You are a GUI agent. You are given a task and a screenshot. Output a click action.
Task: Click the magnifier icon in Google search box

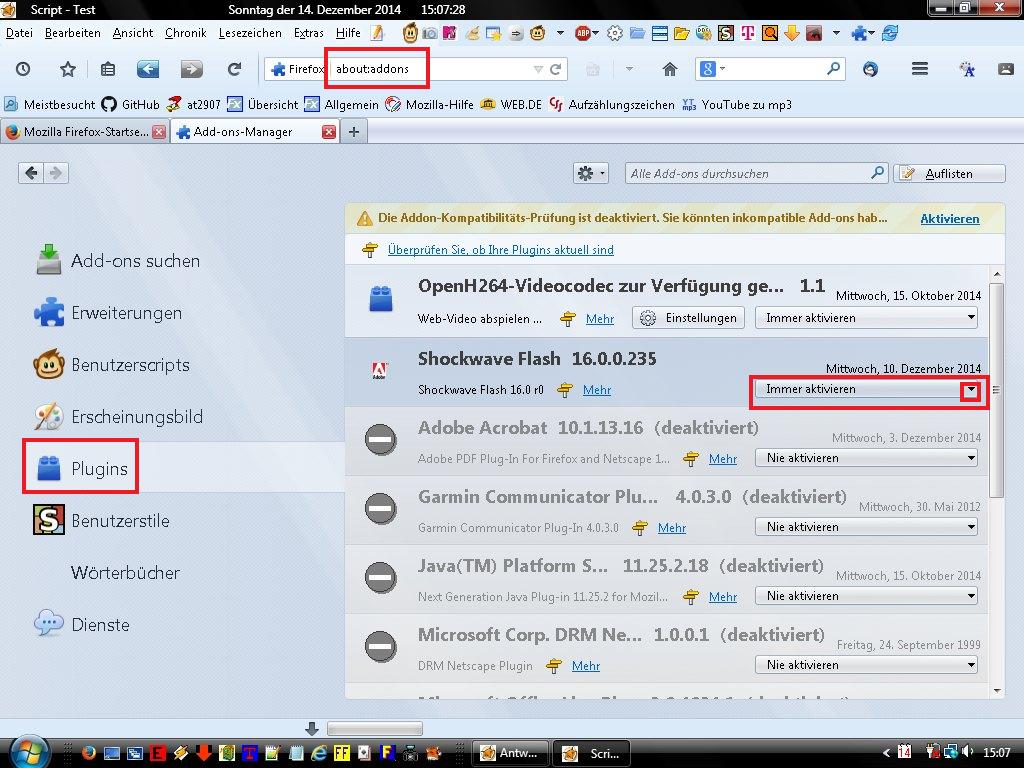coord(833,68)
